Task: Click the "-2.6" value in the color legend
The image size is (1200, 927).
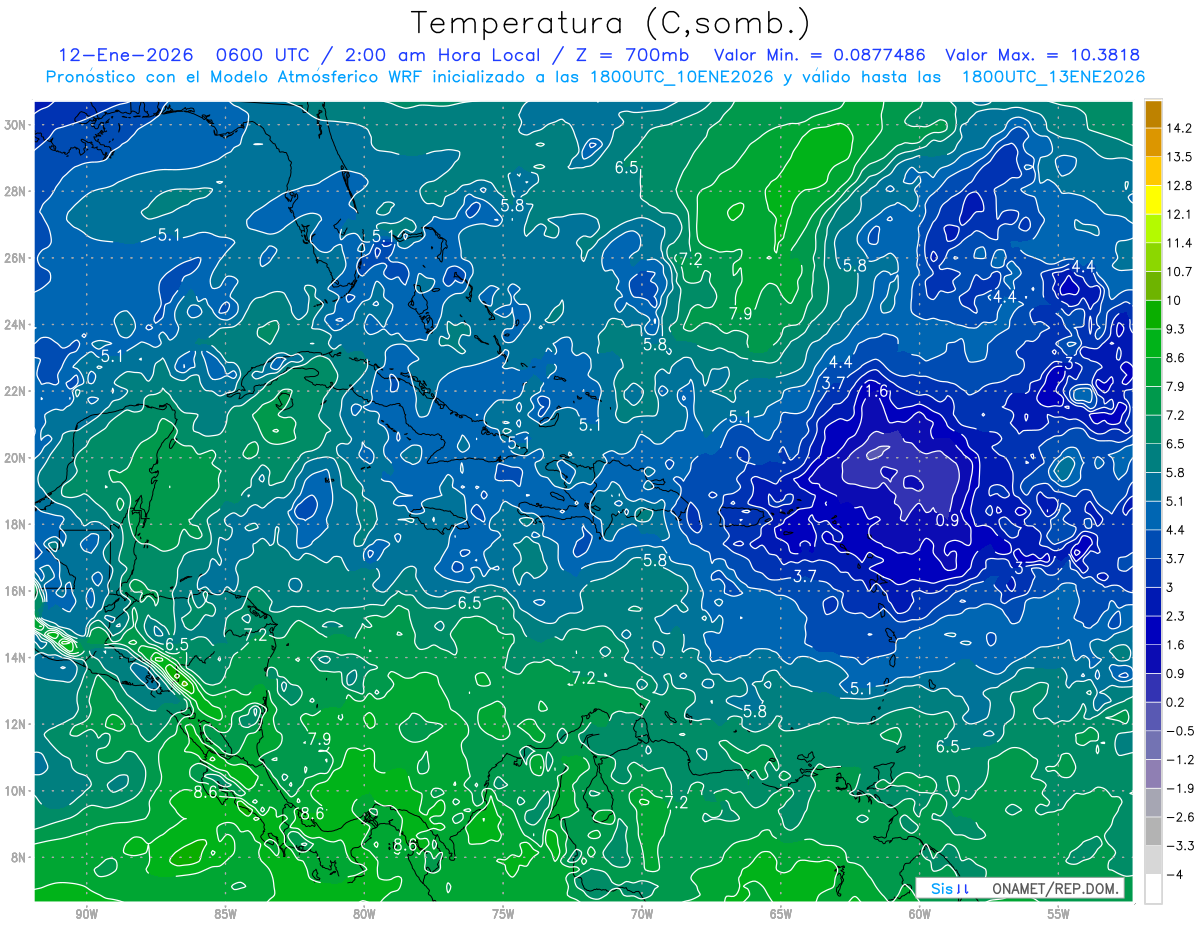Action: pyautogui.click(x=1179, y=817)
